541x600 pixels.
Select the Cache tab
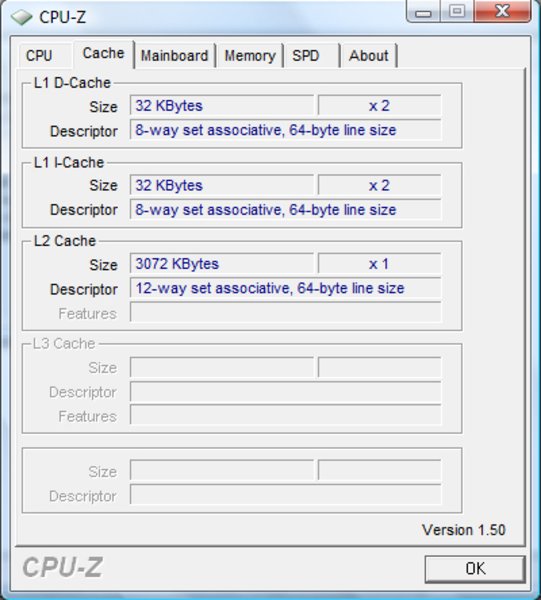point(104,54)
